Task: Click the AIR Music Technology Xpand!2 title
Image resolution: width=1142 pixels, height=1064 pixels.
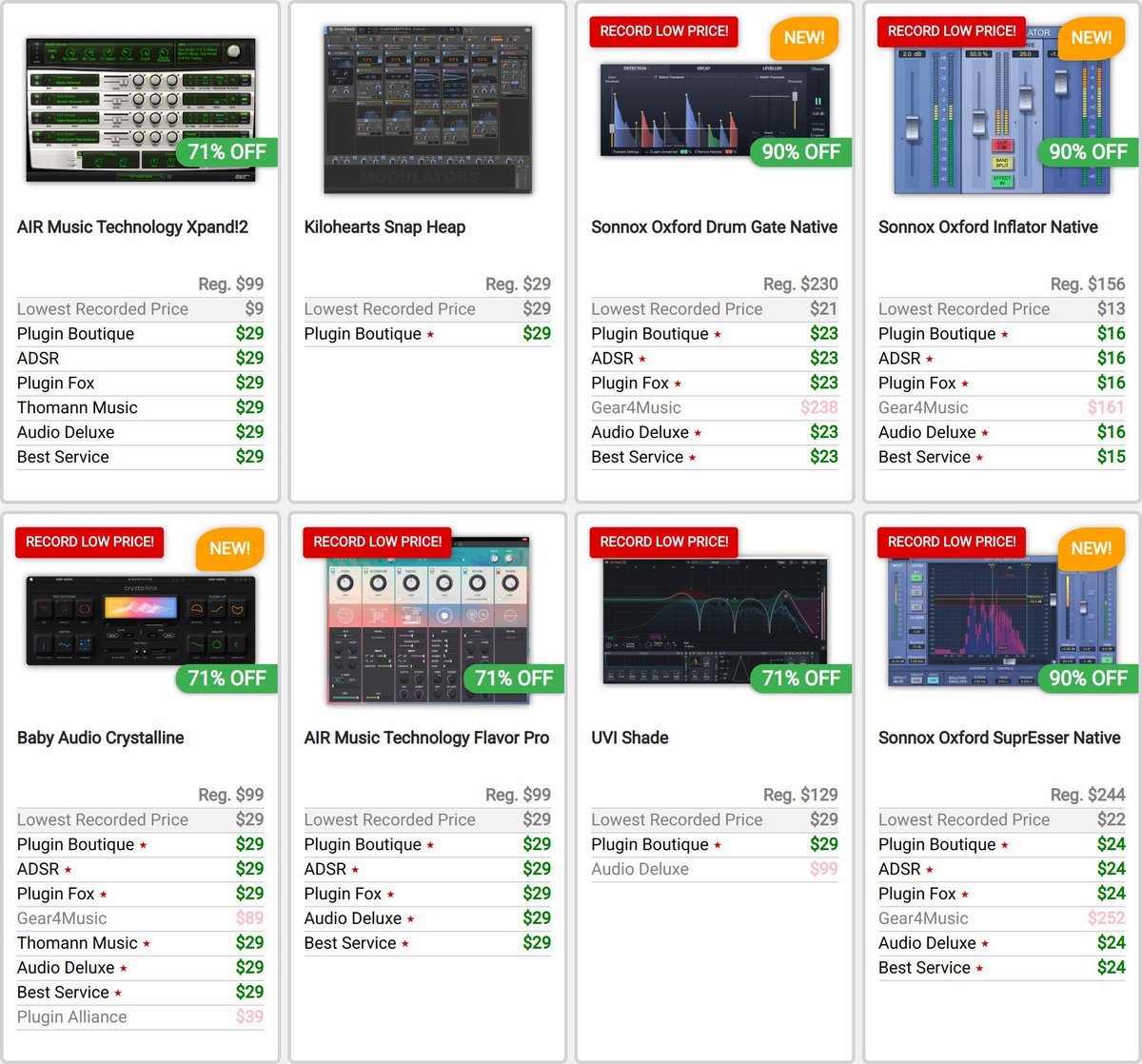Action: (132, 227)
